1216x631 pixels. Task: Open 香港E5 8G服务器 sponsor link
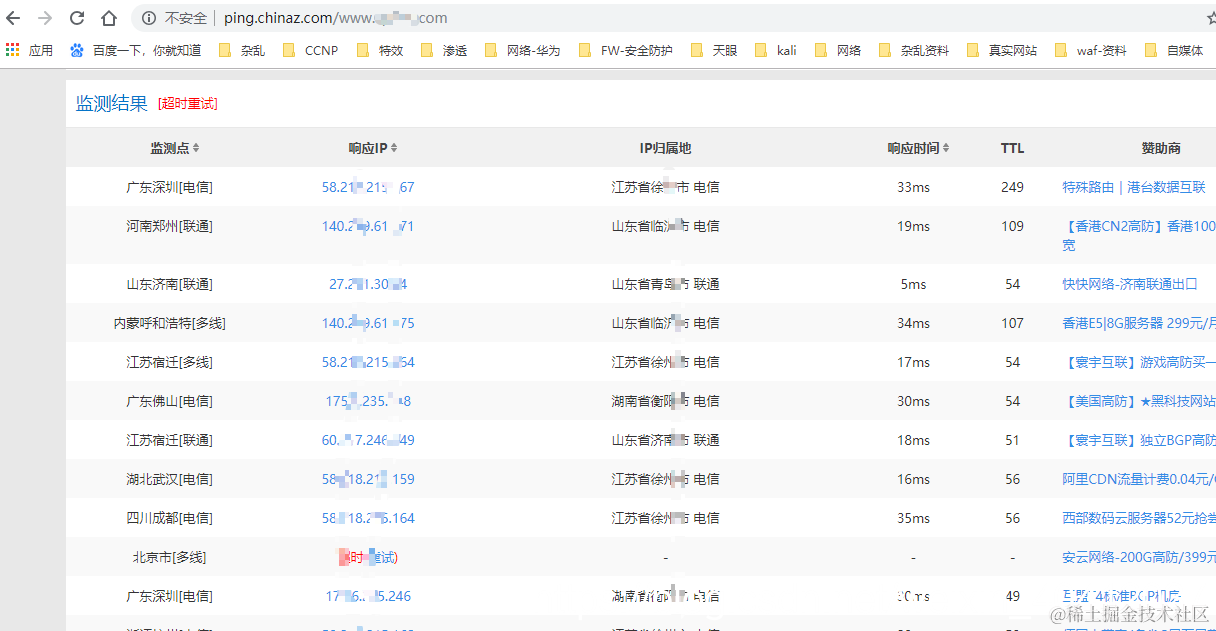pos(1139,323)
